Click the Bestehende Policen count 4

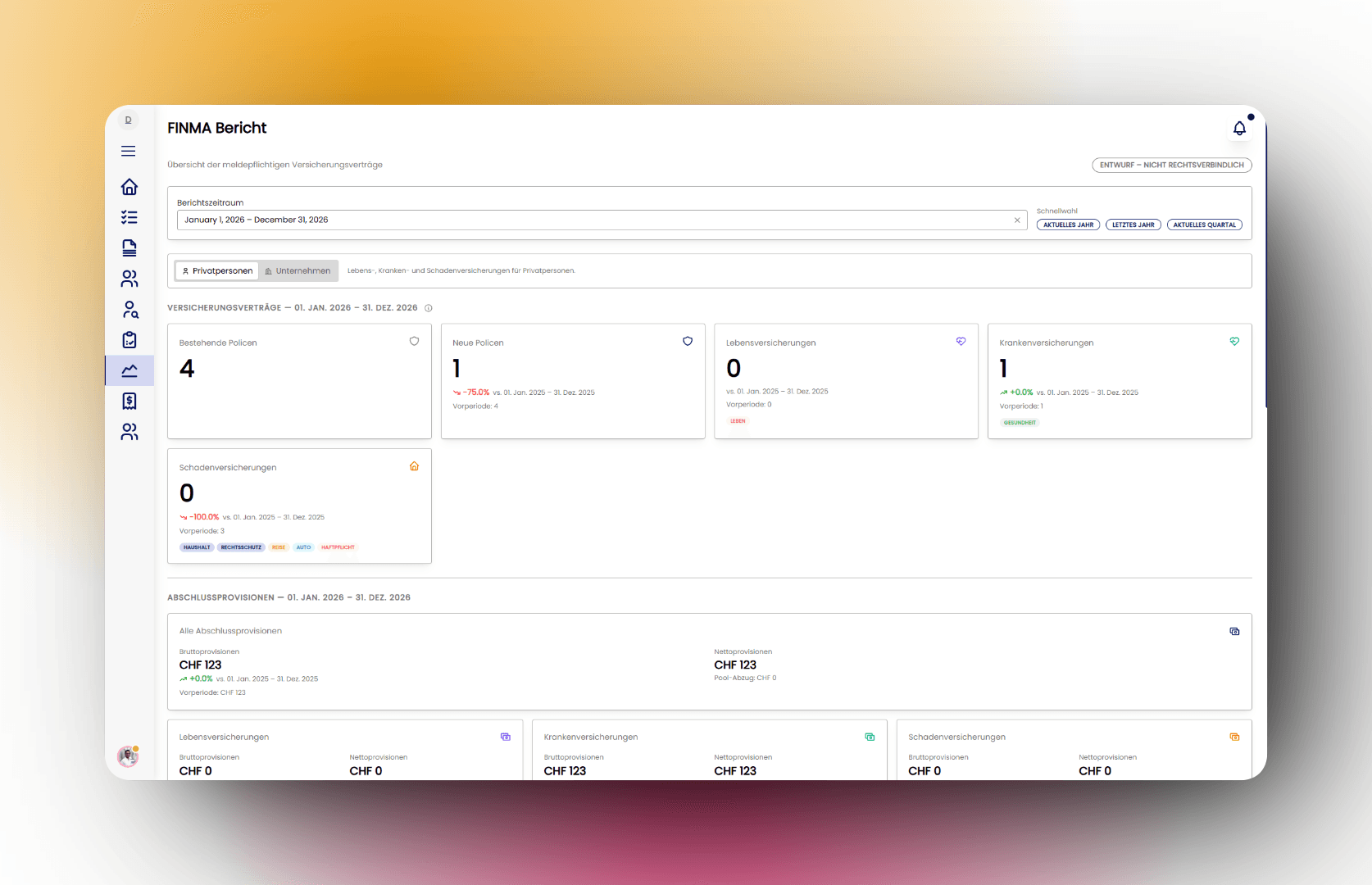pyautogui.click(x=187, y=369)
